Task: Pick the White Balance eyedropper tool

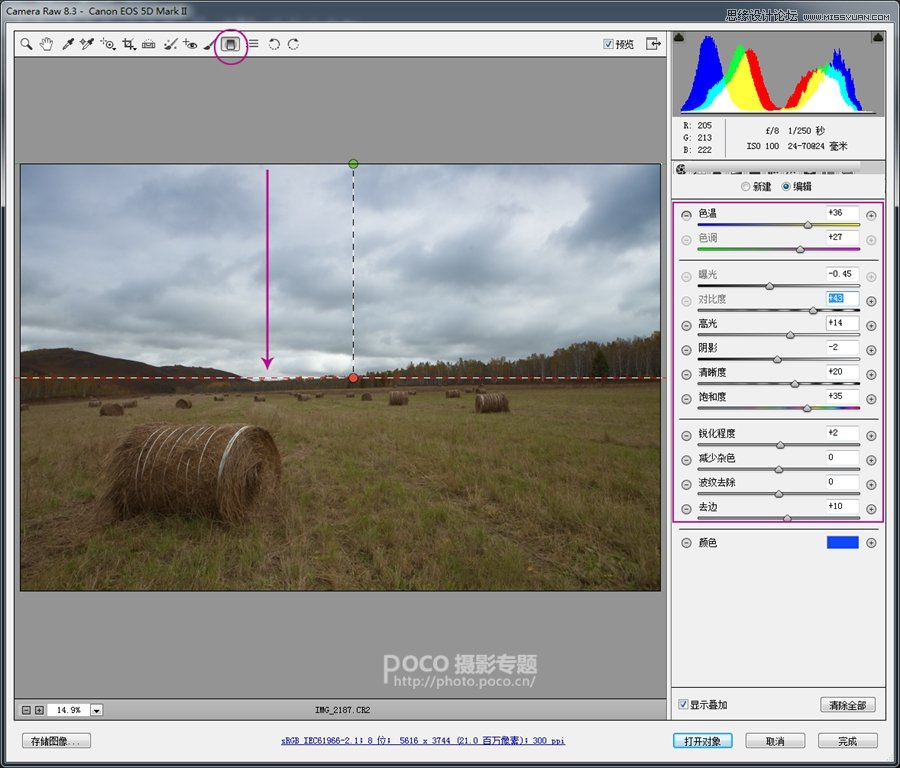Action: point(68,44)
